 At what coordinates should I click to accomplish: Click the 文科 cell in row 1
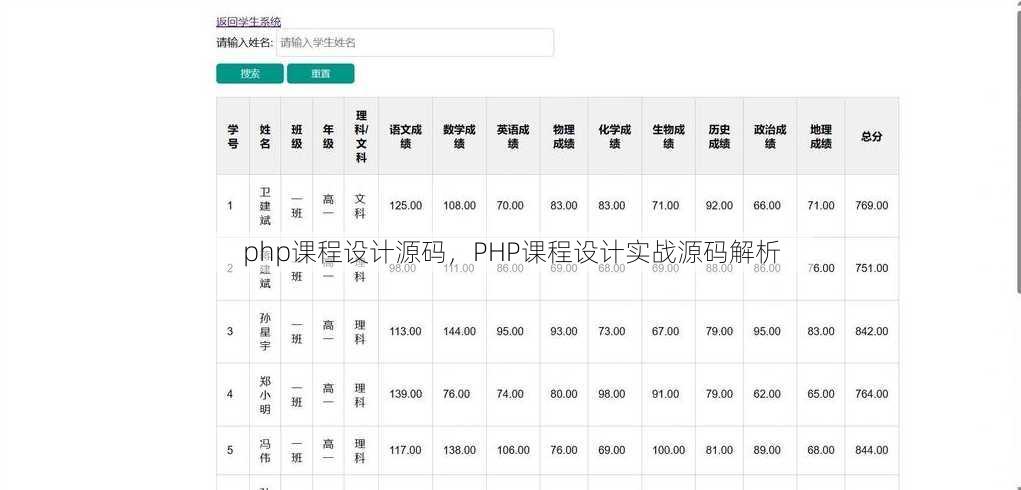coord(360,206)
